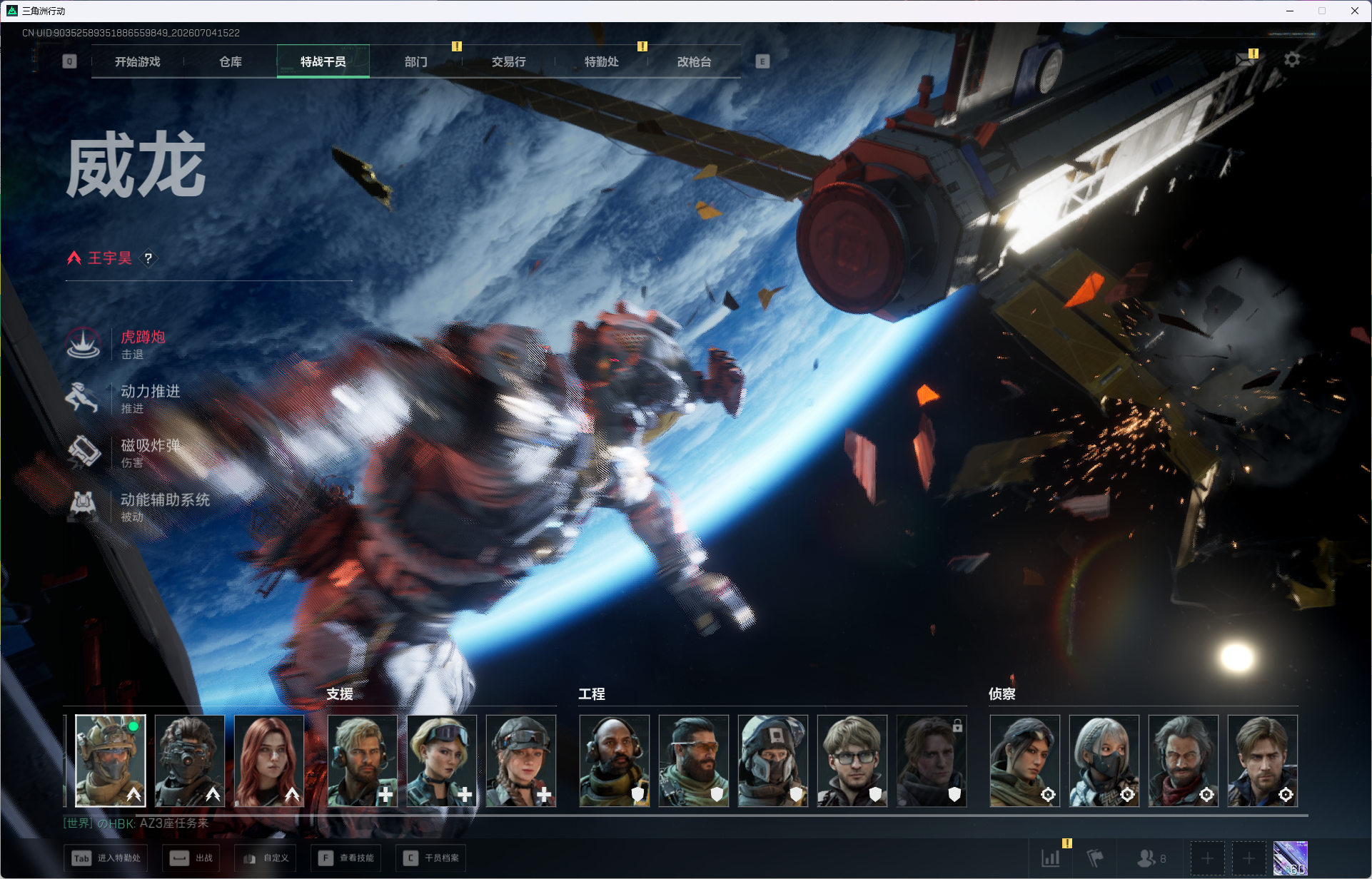Screen dimensions: 1372x879
Task: Select the 磁吸炸弹 skill icon
Action: (x=84, y=452)
